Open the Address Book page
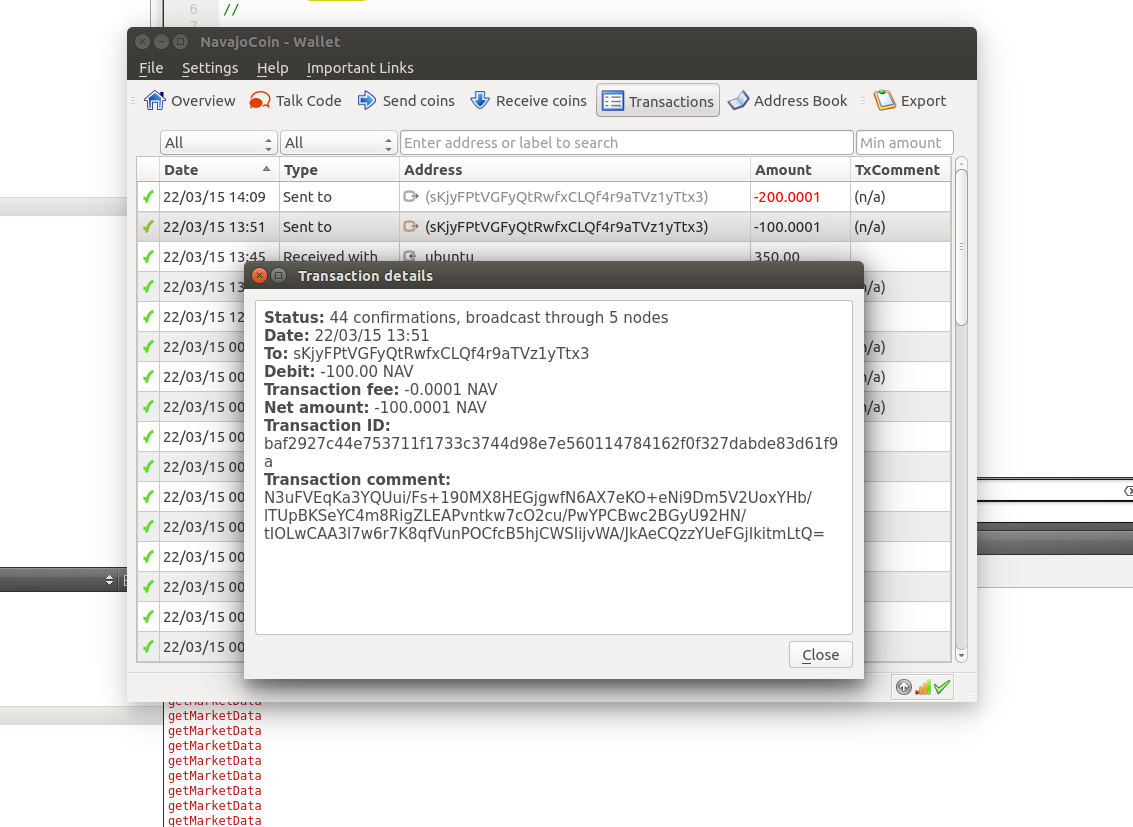Screen dimensions: 1133x827 point(787,100)
